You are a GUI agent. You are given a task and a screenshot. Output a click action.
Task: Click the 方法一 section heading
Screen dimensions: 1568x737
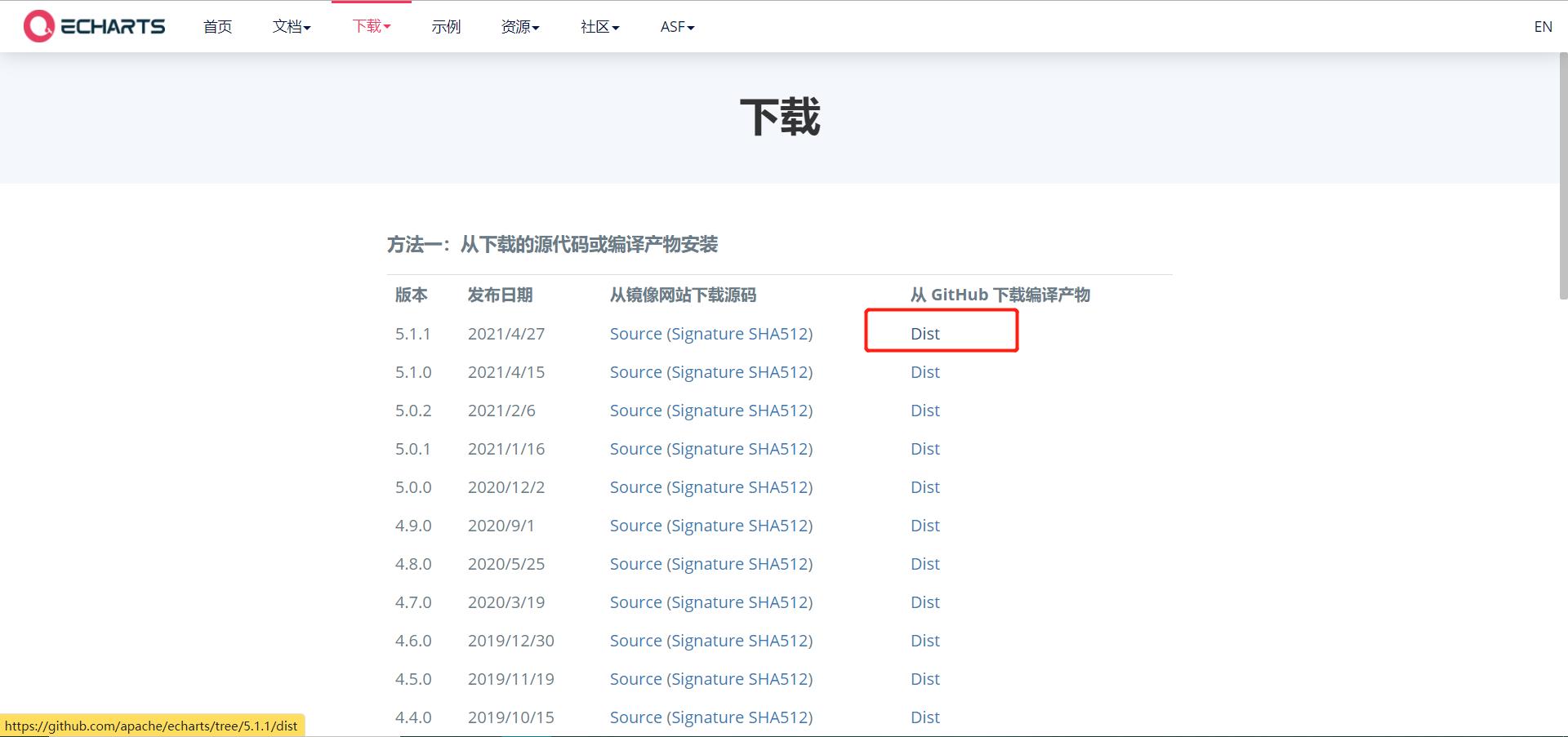552,244
